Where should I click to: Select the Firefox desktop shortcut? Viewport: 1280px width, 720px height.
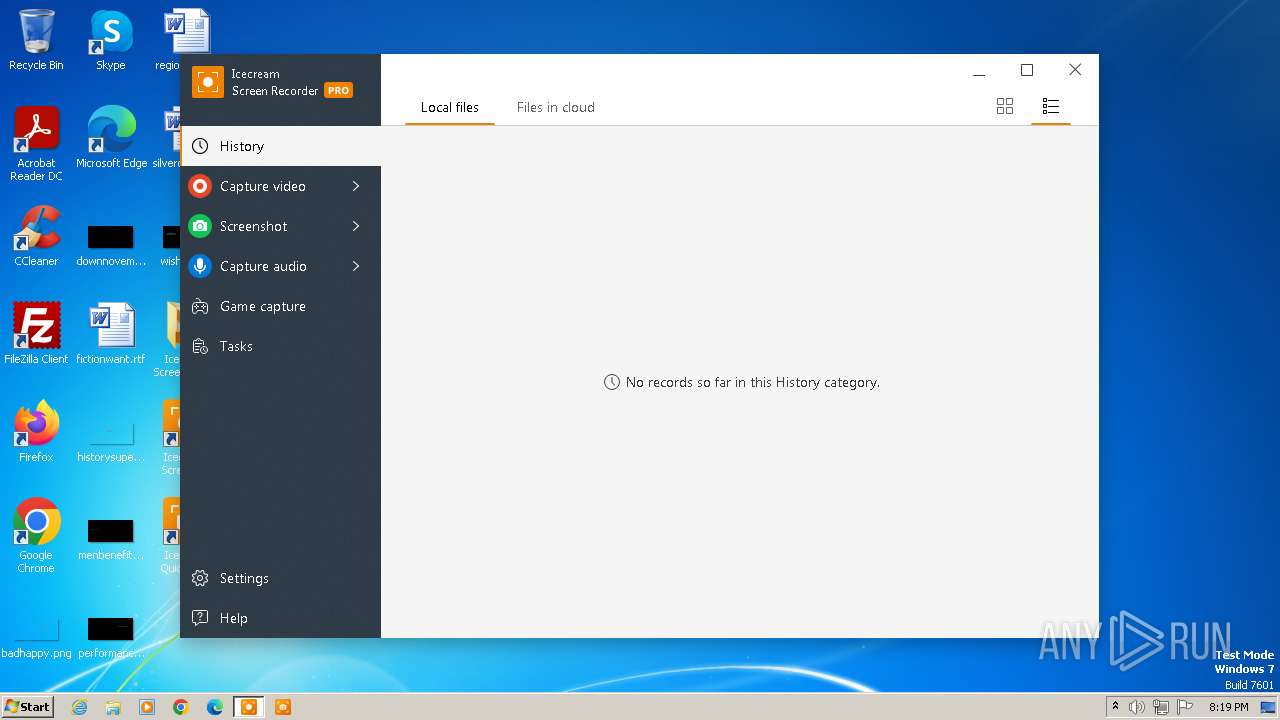[x=36, y=432]
